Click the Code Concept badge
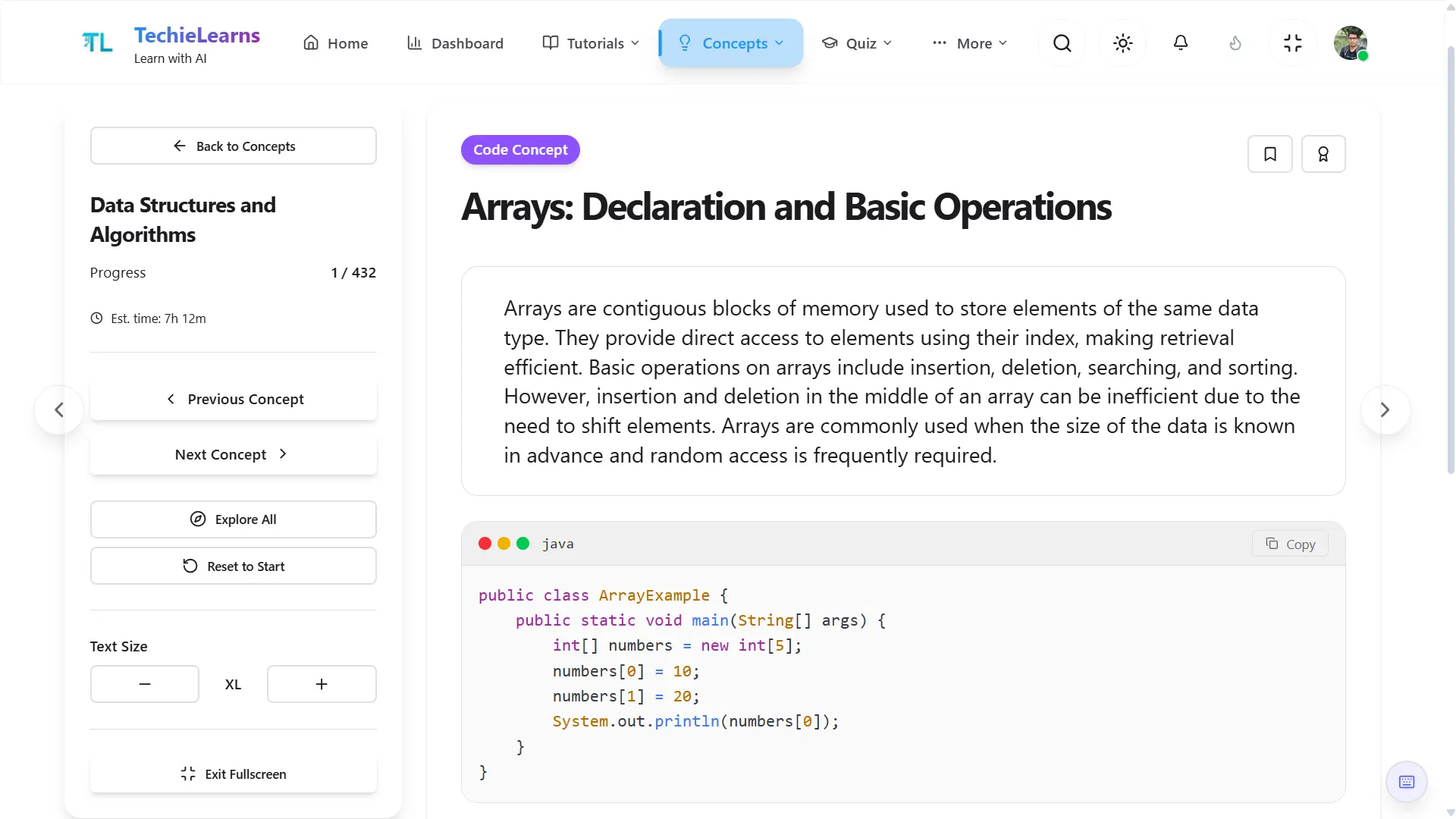Image resolution: width=1456 pixels, height=819 pixels. (x=520, y=150)
